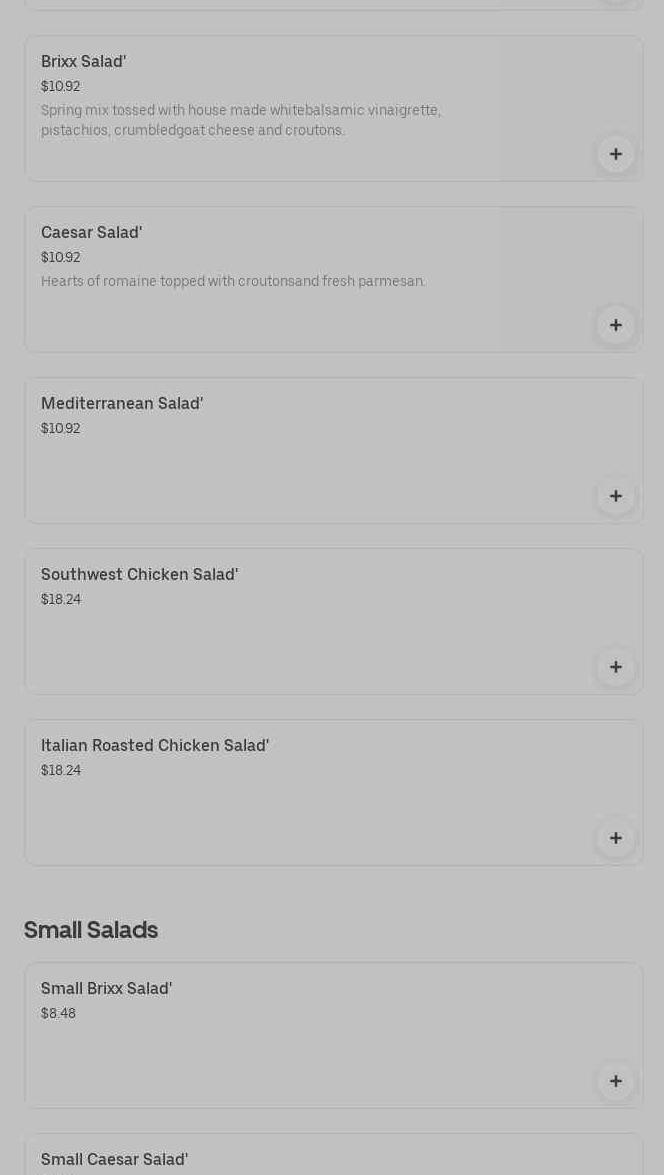664x1175 pixels.
Task: Open the Caesar Salad item title
Action: 92,233
